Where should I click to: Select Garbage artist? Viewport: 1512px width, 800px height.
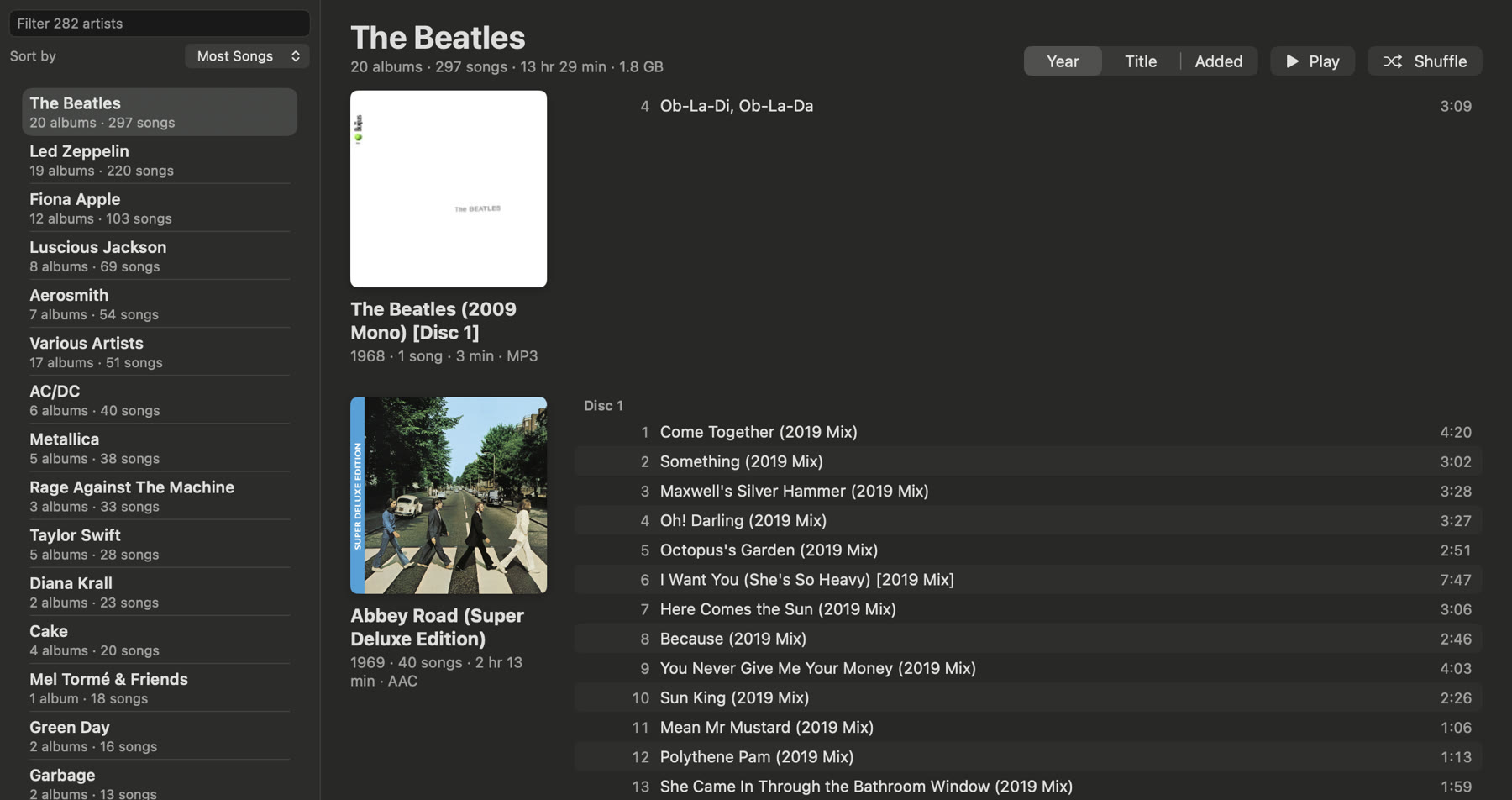coord(160,781)
